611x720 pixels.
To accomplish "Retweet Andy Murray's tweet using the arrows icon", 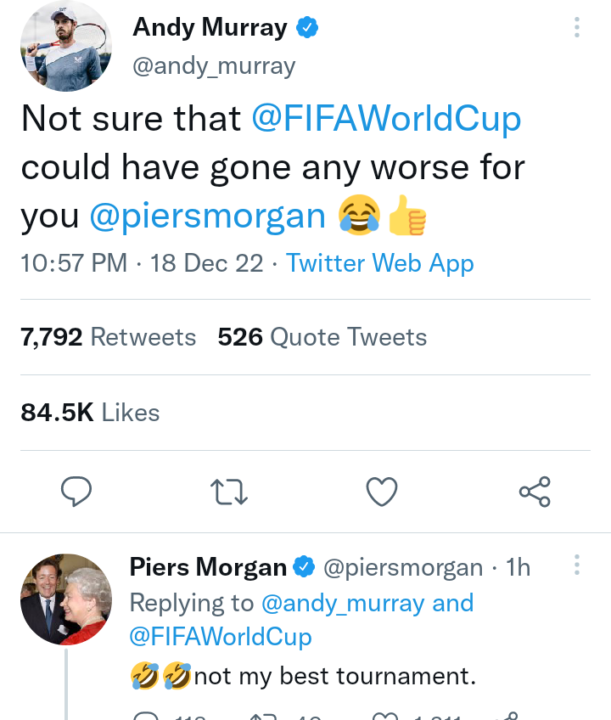I will click(229, 491).
